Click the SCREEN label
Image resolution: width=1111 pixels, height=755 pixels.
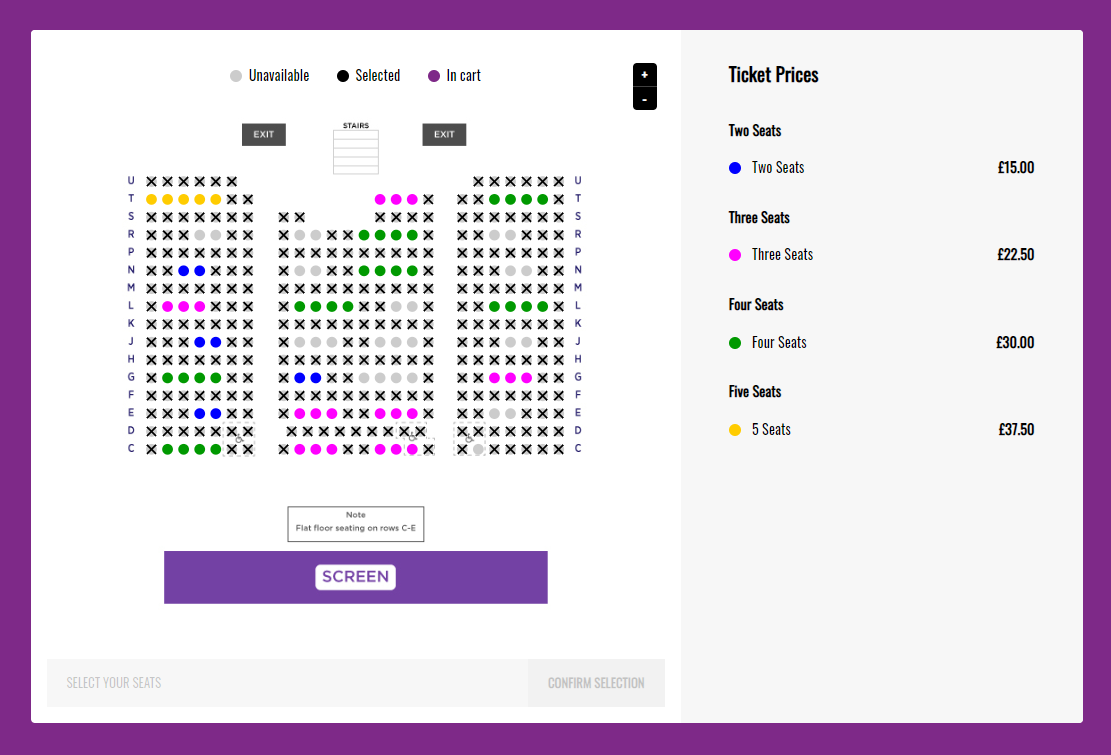point(356,577)
